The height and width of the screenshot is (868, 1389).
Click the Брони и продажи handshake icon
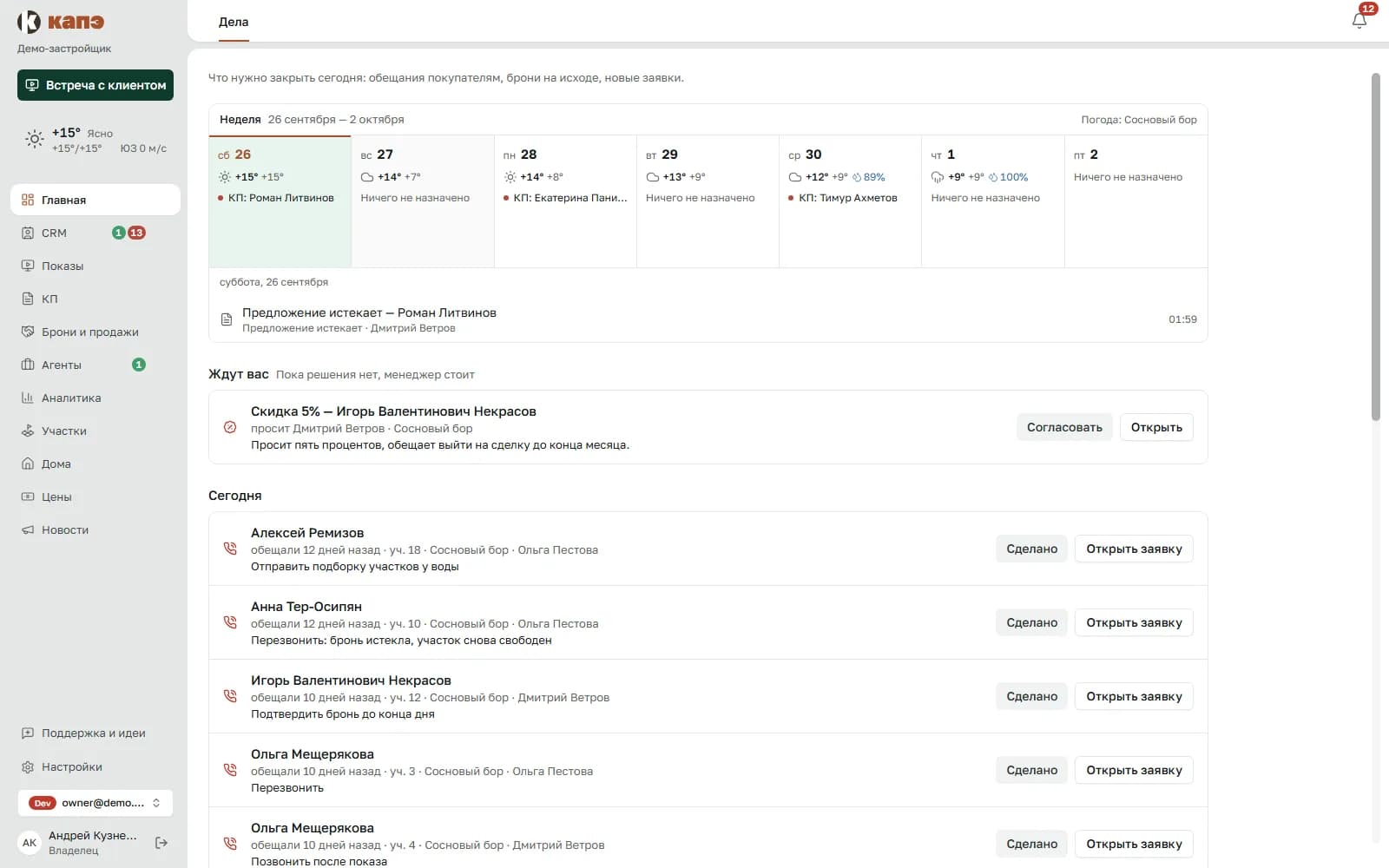[x=28, y=332]
